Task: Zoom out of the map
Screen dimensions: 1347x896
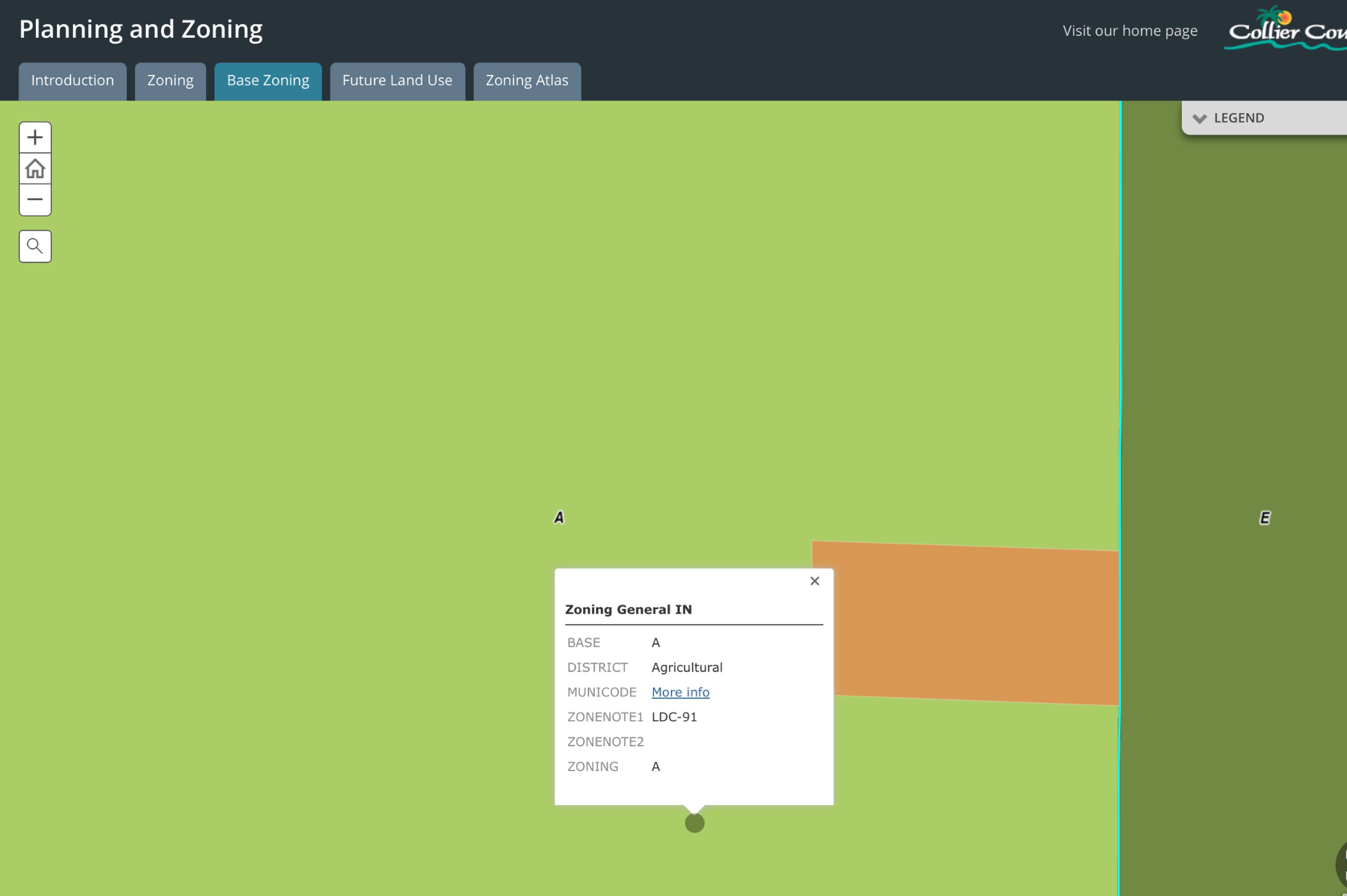Action: pos(35,199)
